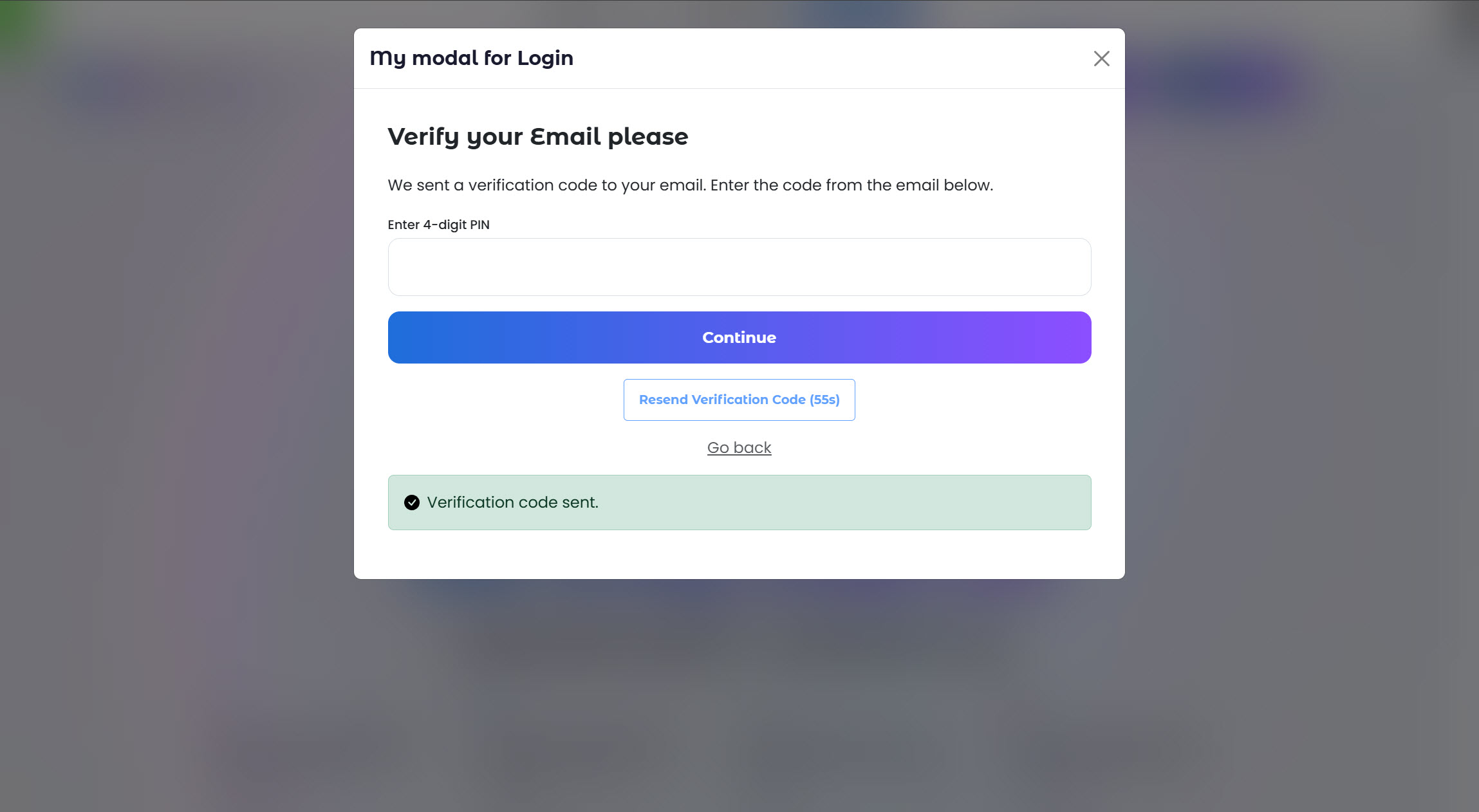This screenshot has width=1479, height=812.
Task: Click the verification code instructions paragraph
Action: (x=690, y=185)
